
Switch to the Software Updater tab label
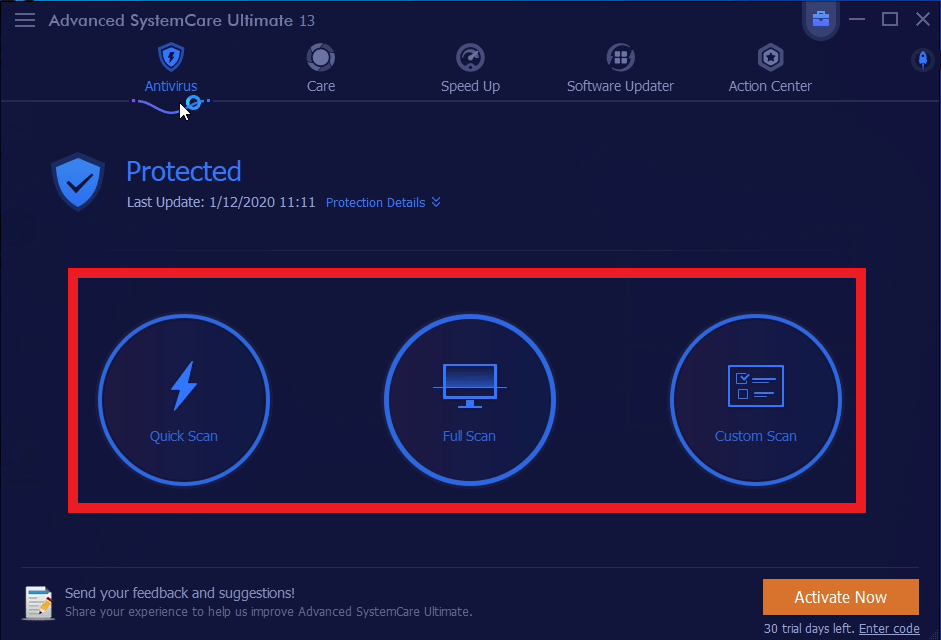[621, 86]
